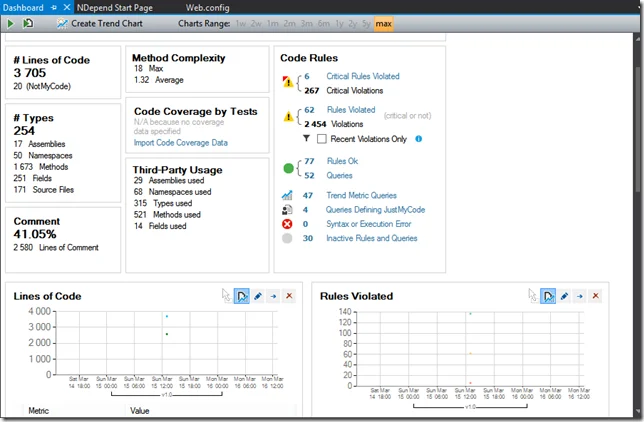The height and width of the screenshot is (422, 644).
Task: Set Charts Range to 1w
Action: click(241, 24)
